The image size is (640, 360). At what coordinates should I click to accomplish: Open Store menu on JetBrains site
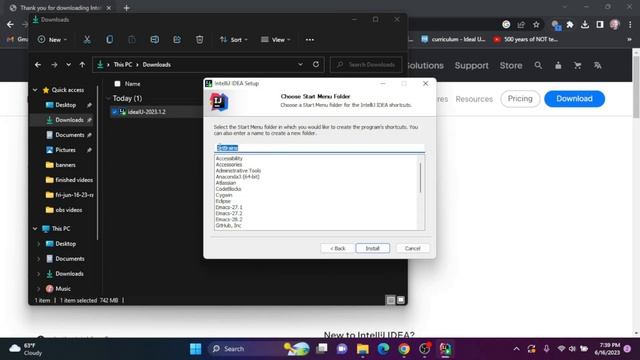(x=511, y=65)
